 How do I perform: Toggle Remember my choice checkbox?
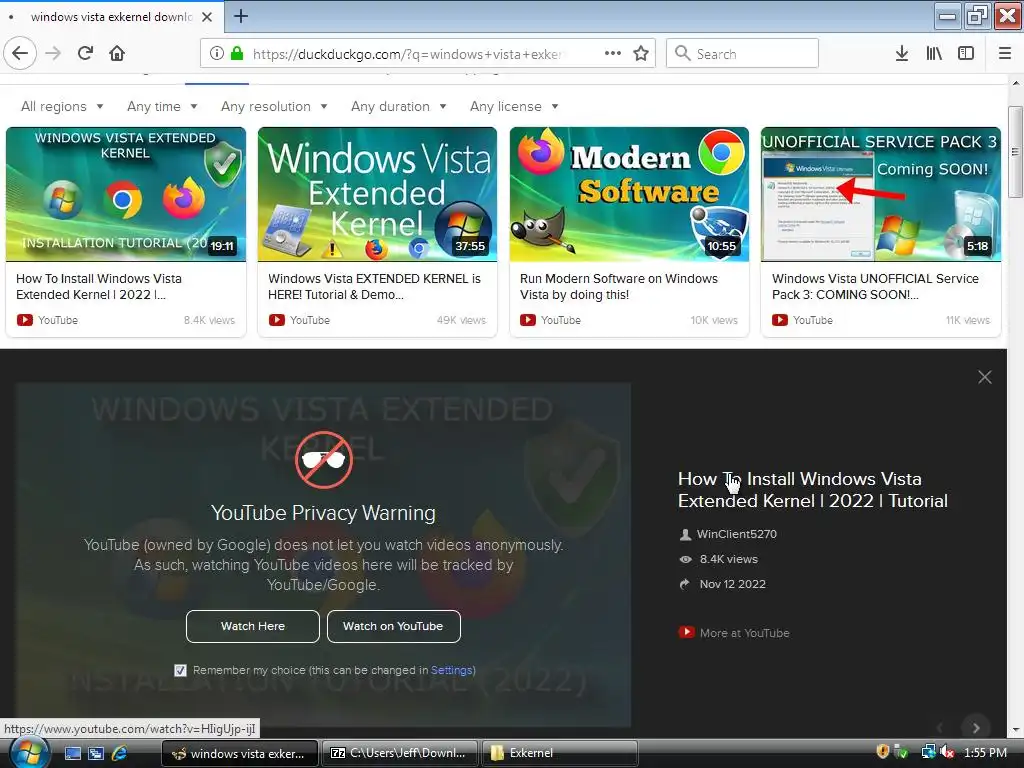click(180, 670)
